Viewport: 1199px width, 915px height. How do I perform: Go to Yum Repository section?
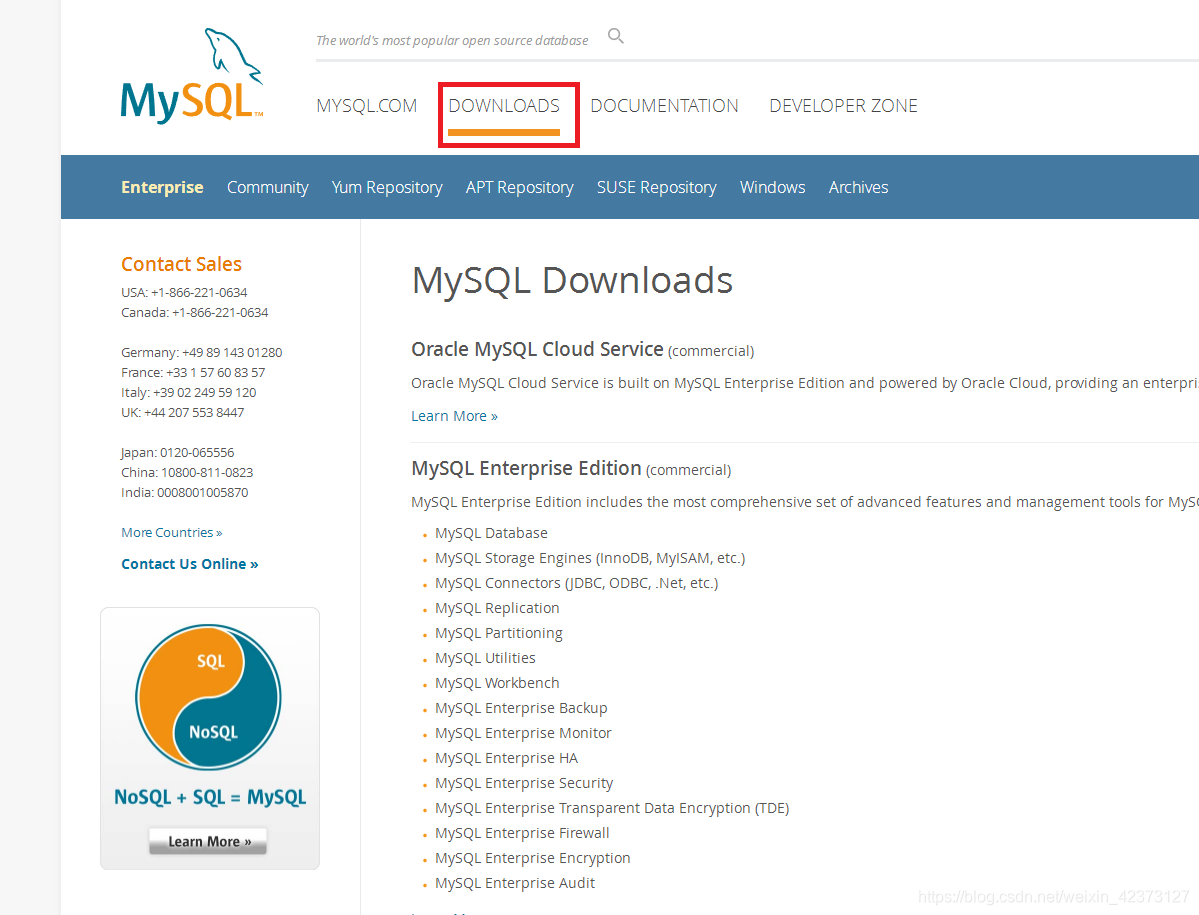pyautogui.click(x=387, y=187)
